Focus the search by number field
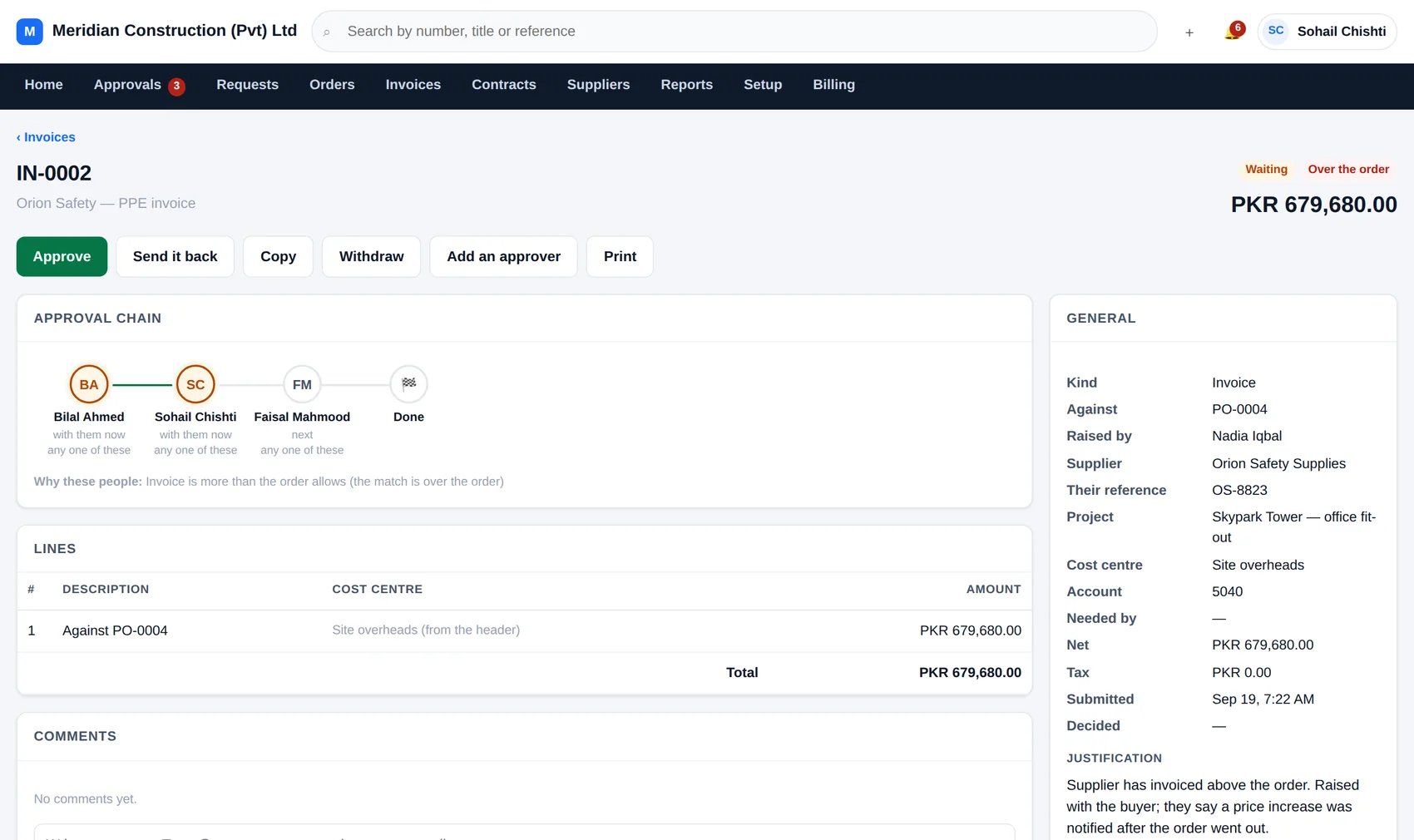The height and width of the screenshot is (840, 1414). (734, 32)
